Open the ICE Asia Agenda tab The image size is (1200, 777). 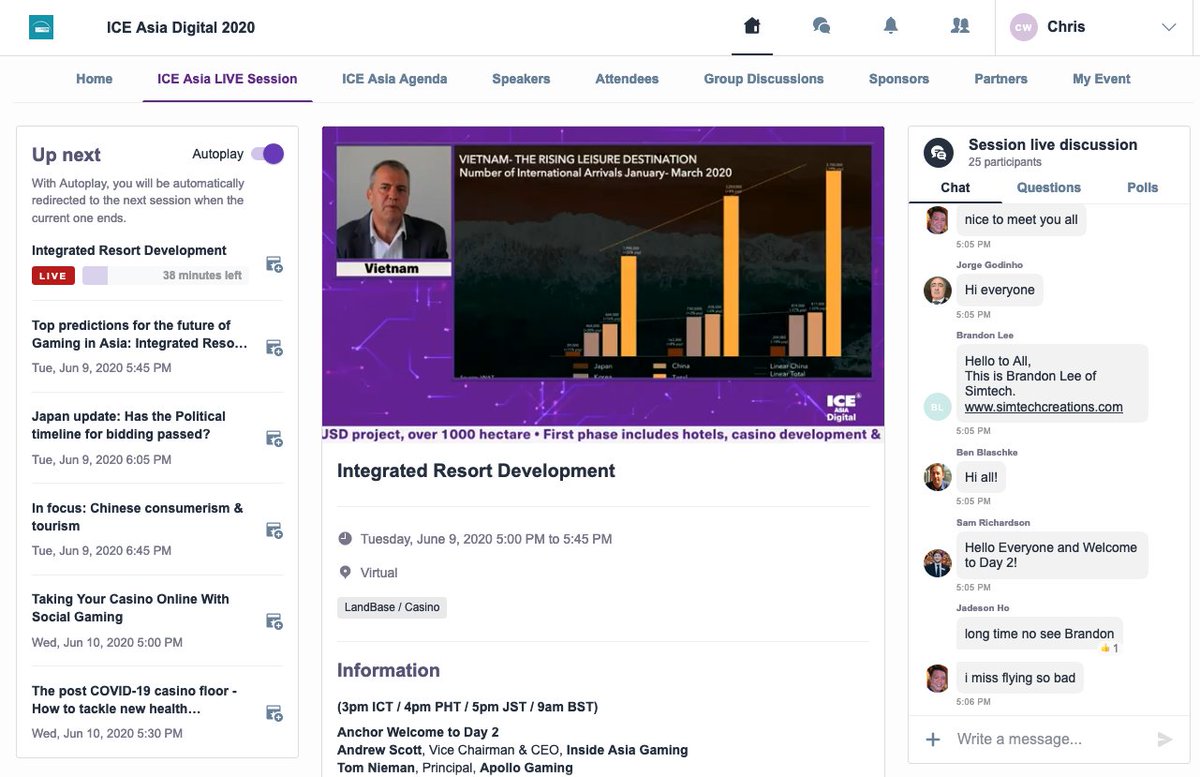tap(394, 79)
